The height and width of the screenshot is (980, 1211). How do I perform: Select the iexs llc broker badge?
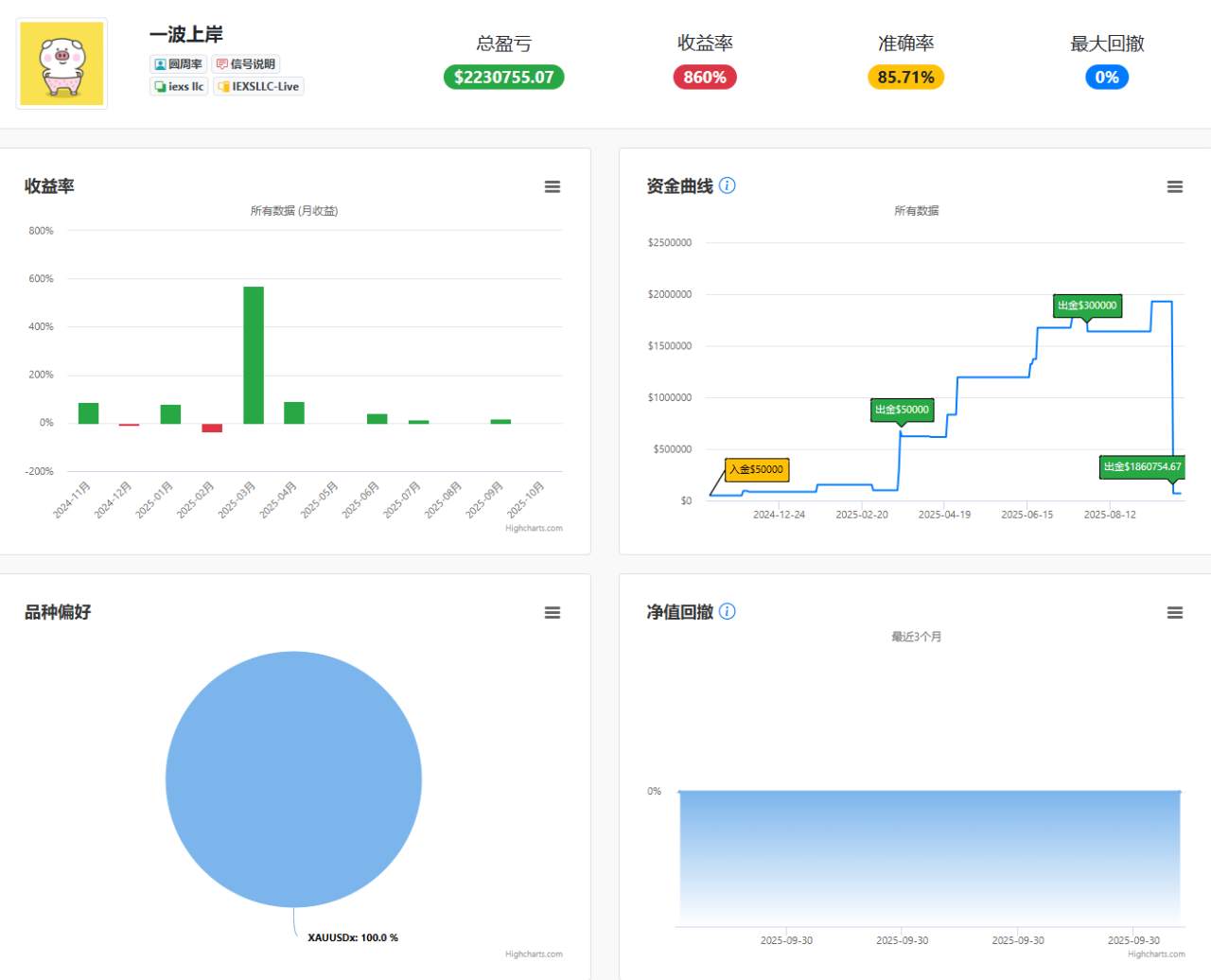coord(178,86)
